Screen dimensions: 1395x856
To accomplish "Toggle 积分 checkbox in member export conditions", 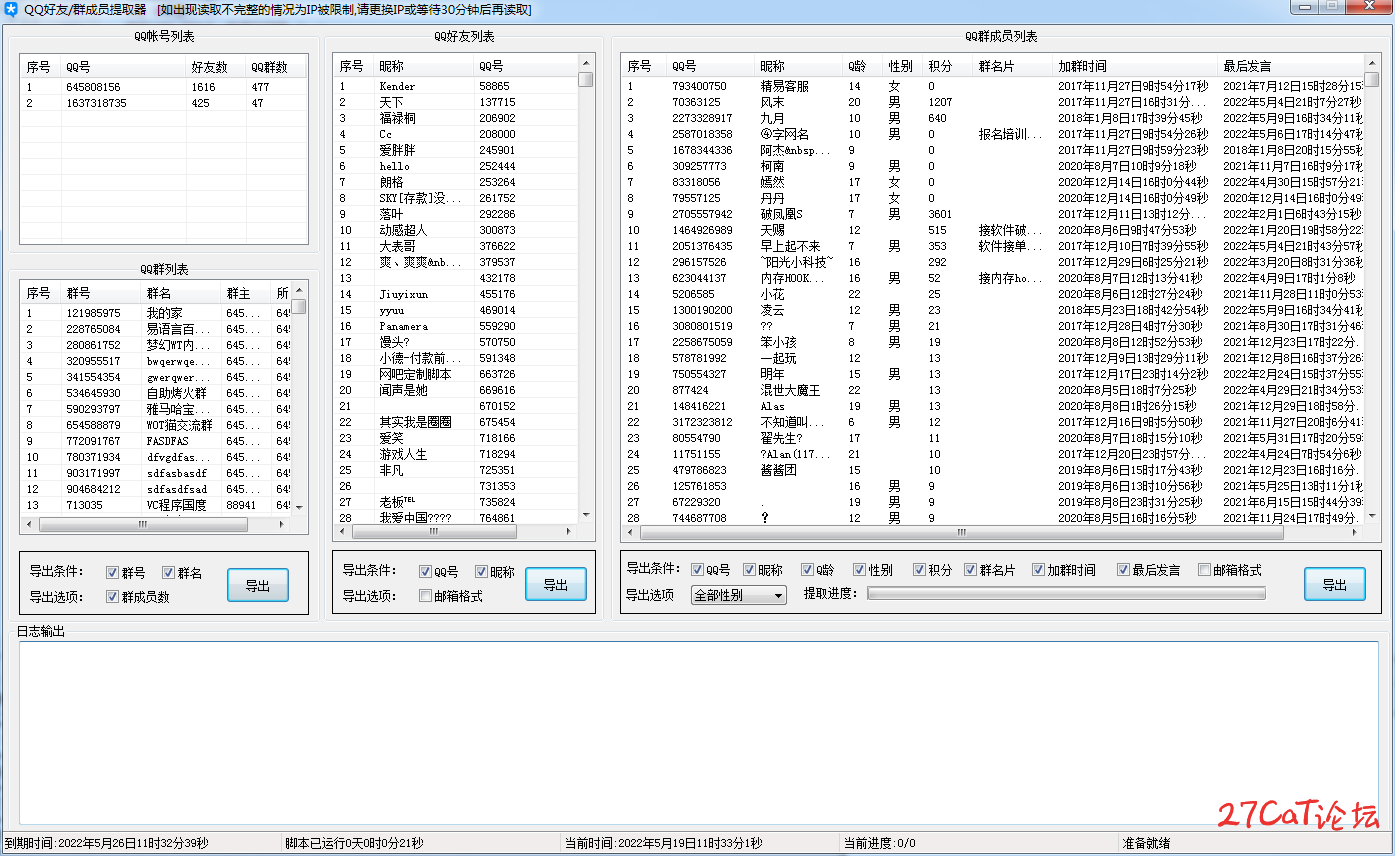I will pyautogui.click(x=920, y=570).
